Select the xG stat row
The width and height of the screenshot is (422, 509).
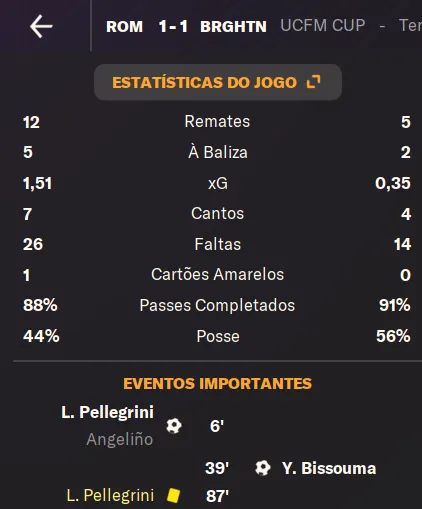point(217,183)
